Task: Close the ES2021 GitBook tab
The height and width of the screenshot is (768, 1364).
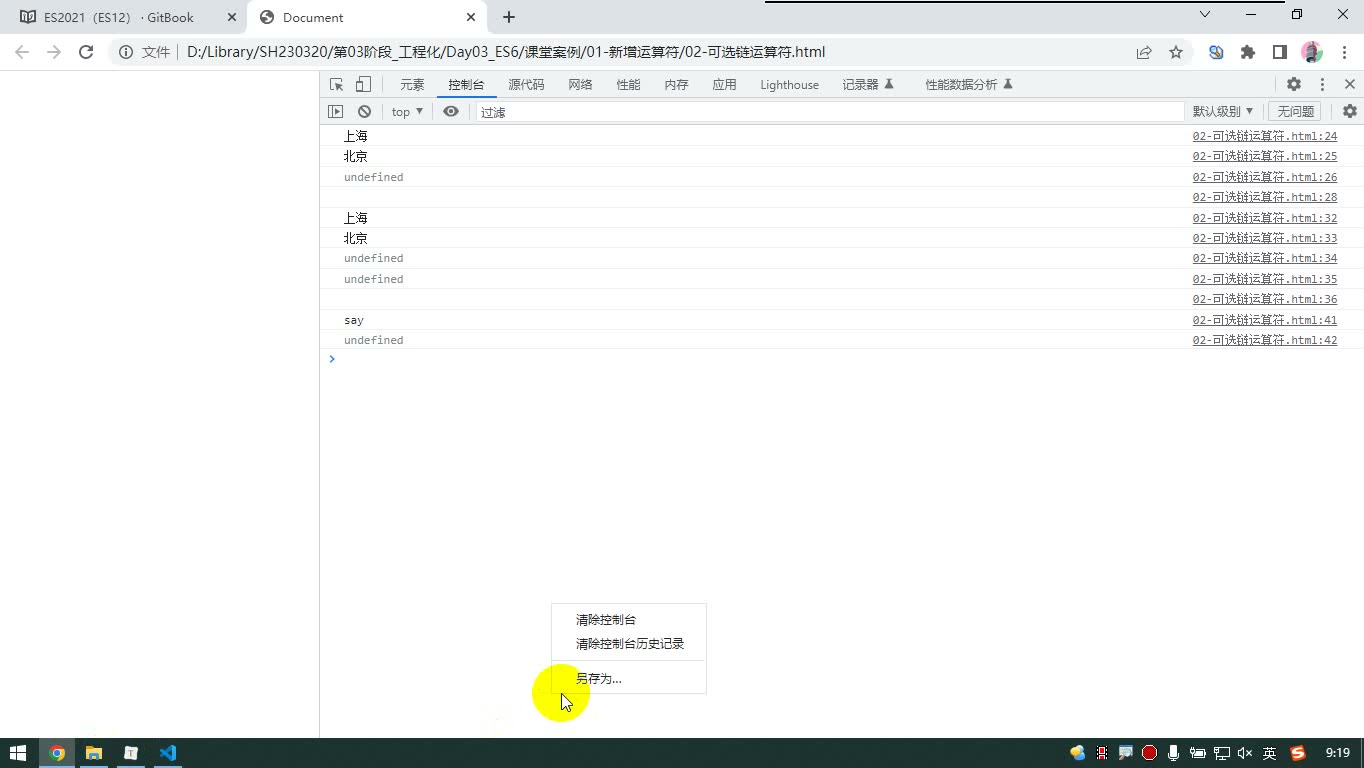Action: 232,17
